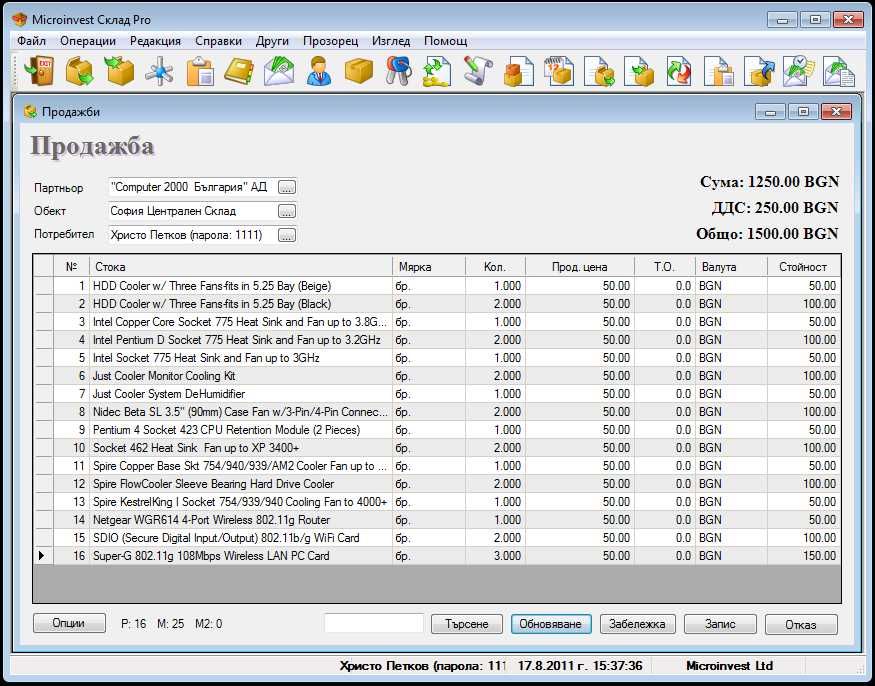Click the clipboard toolbar icon

tap(200, 71)
